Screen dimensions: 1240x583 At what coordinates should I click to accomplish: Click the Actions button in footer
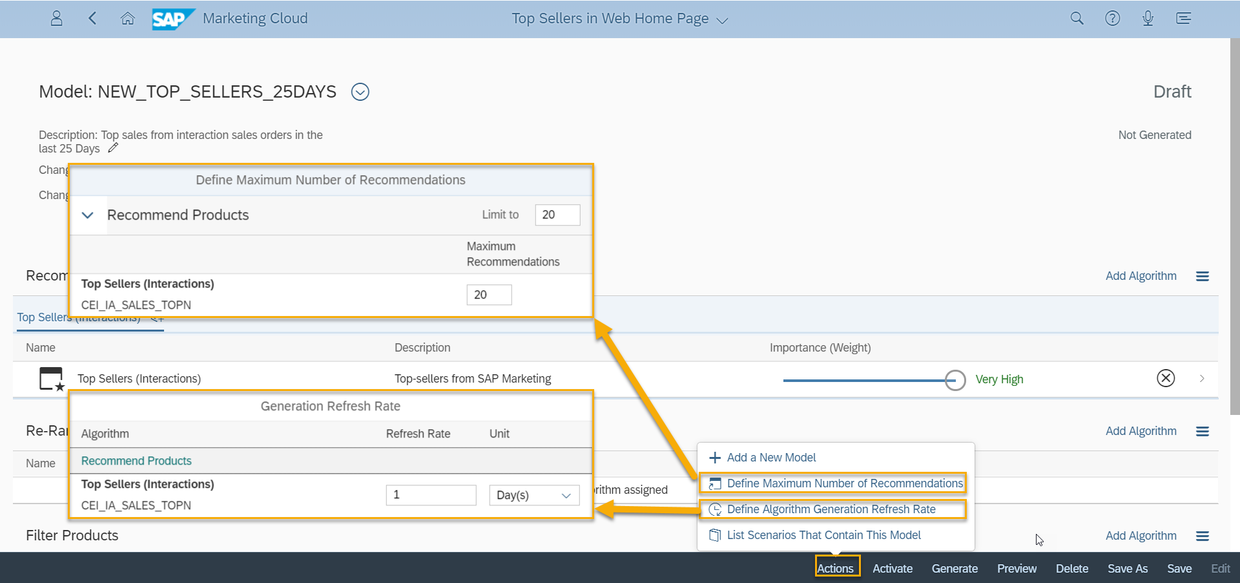click(836, 568)
